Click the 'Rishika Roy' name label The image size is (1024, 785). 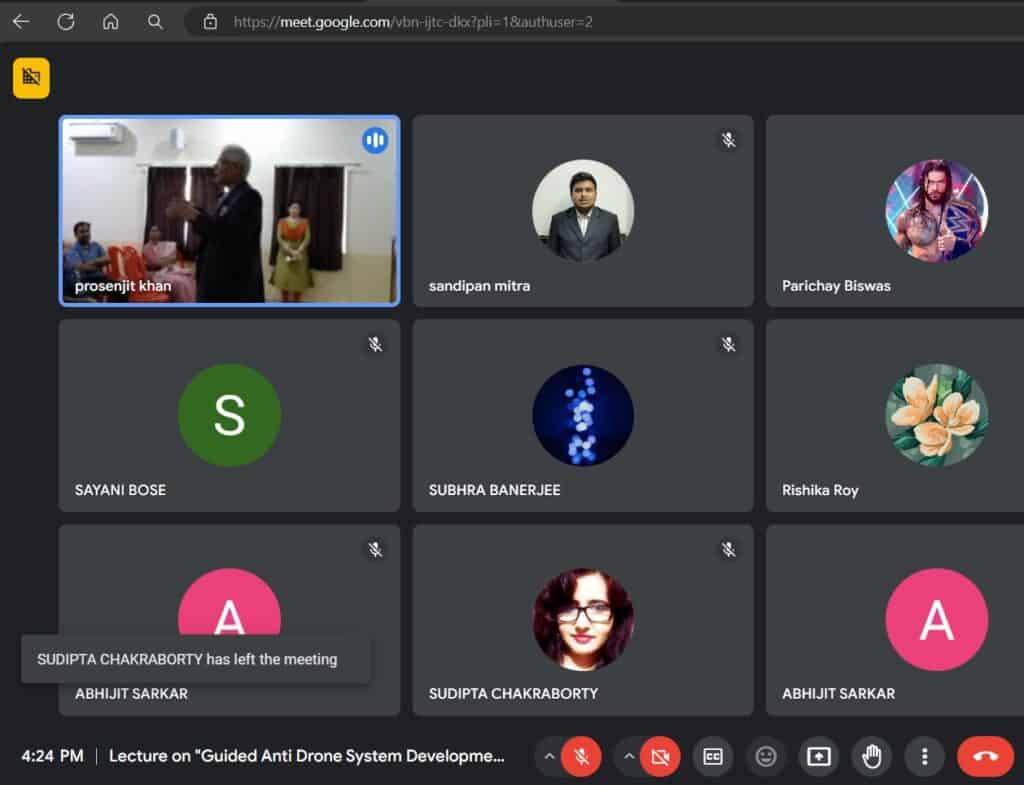820,490
